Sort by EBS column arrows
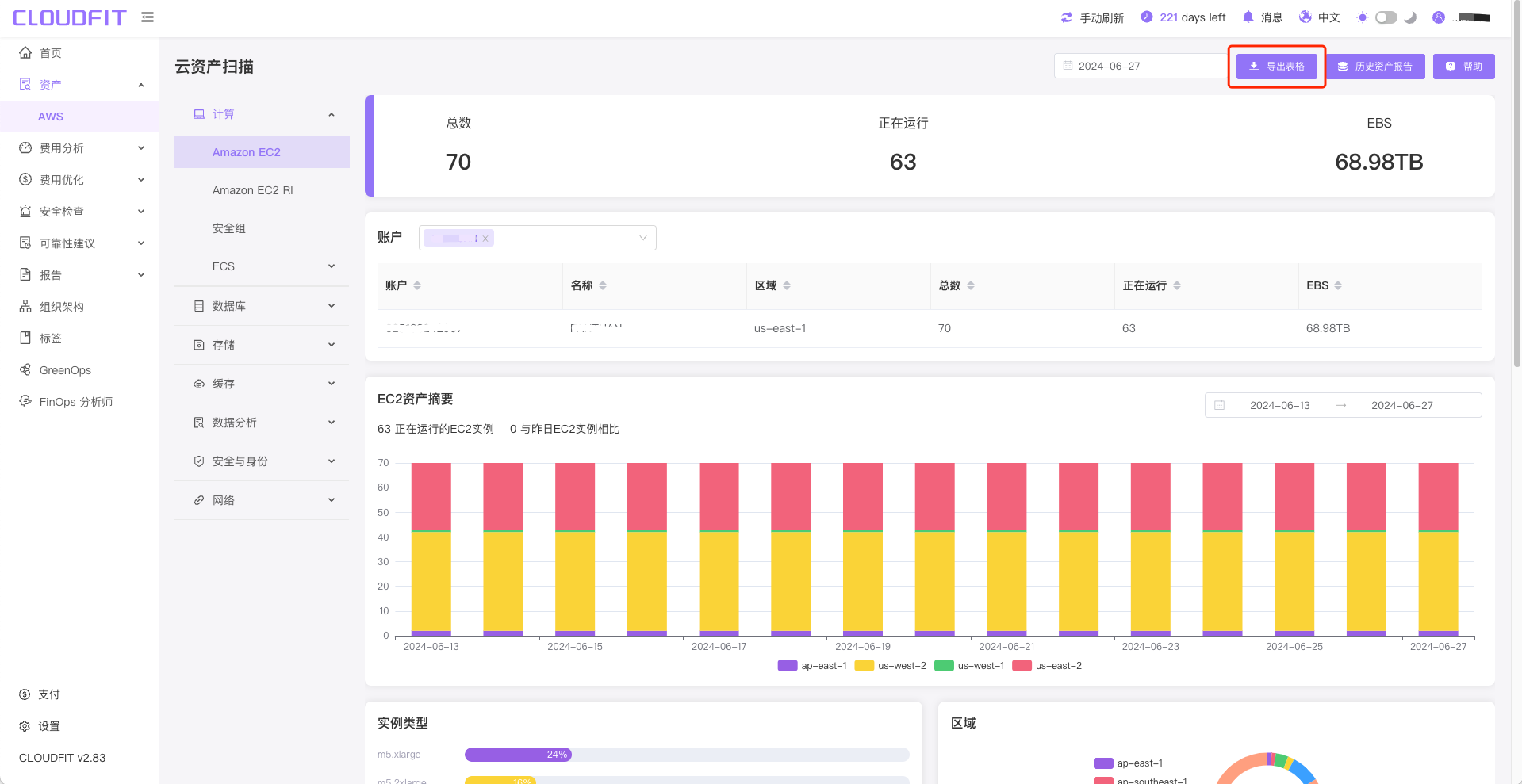1522x784 pixels. coord(1338,285)
